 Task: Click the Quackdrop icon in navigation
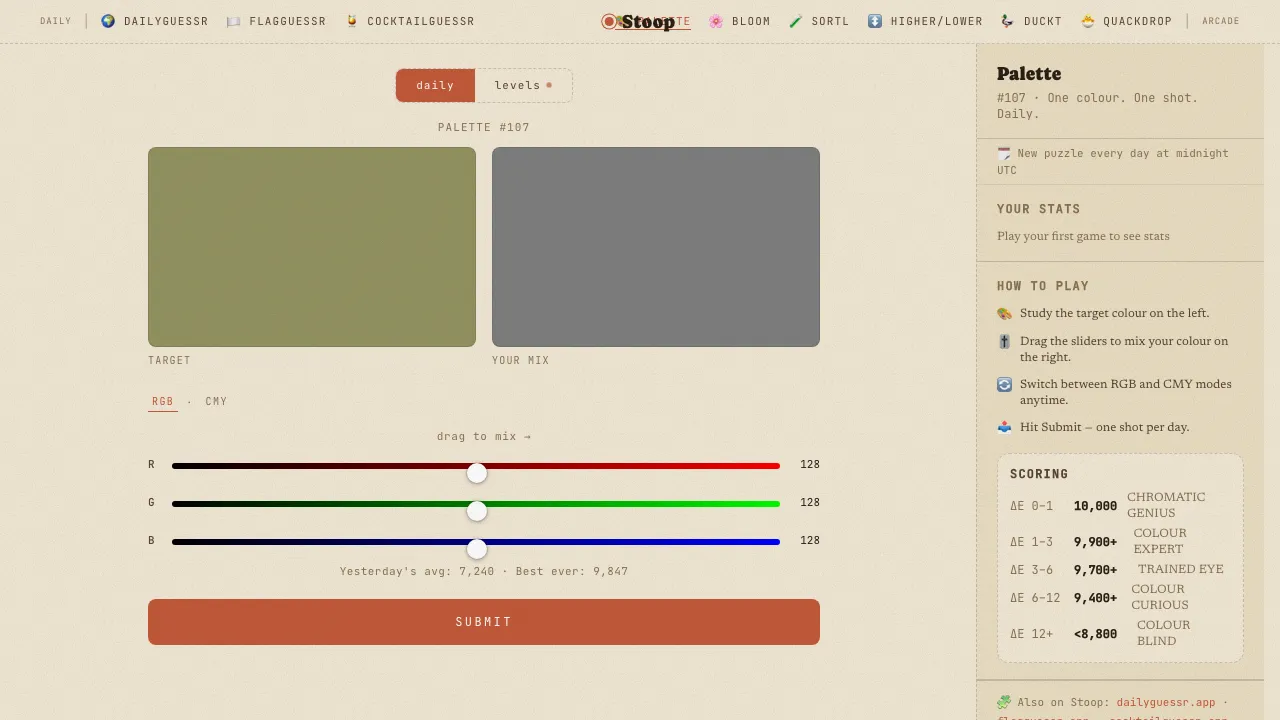point(1088,21)
